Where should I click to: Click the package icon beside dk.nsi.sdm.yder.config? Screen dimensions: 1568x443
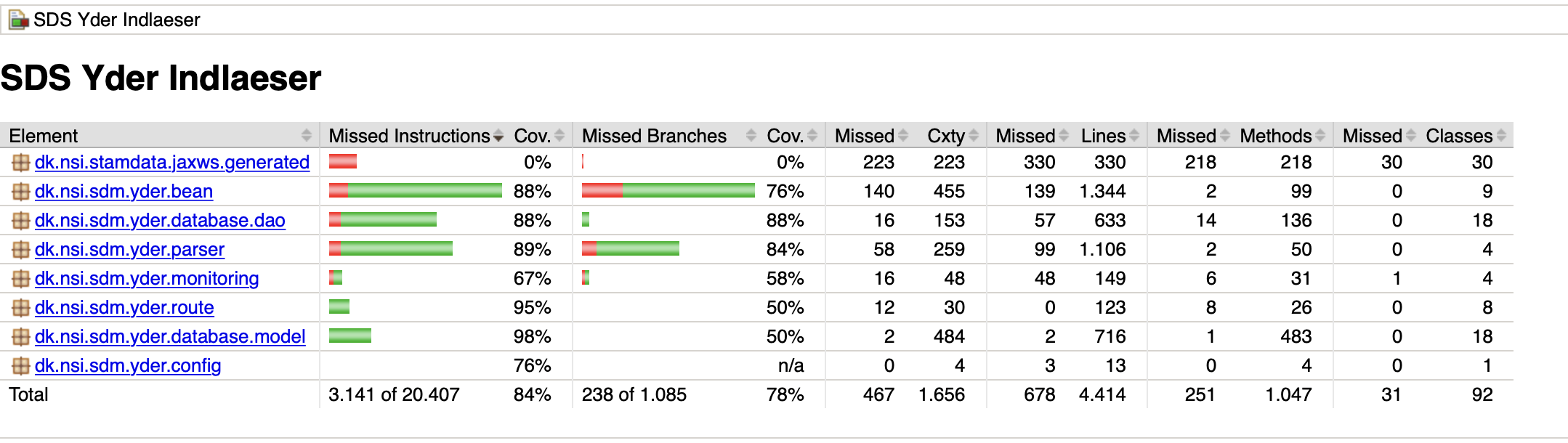coord(20,366)
